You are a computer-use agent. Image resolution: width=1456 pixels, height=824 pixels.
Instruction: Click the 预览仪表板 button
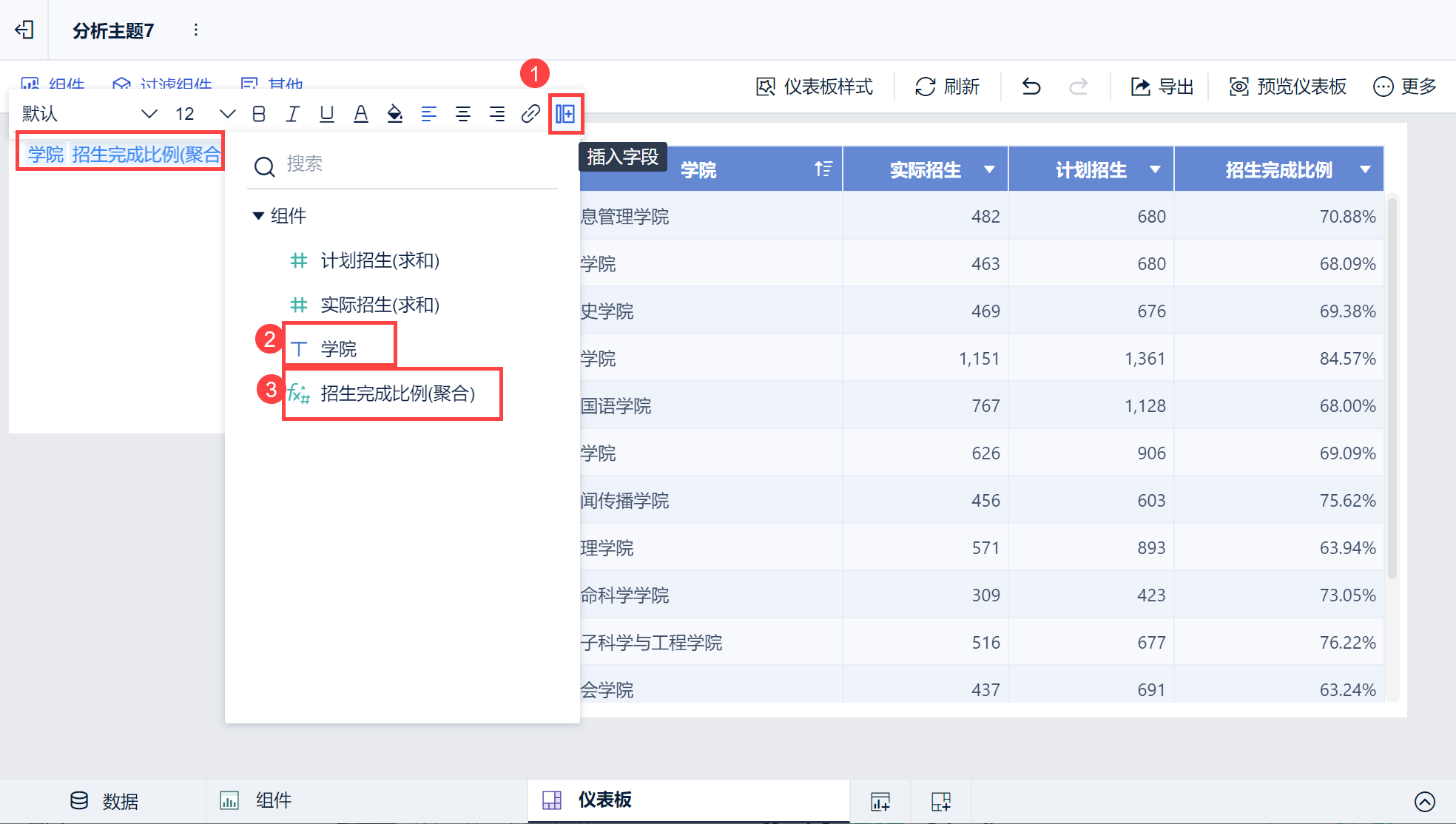pos(1287,87)
